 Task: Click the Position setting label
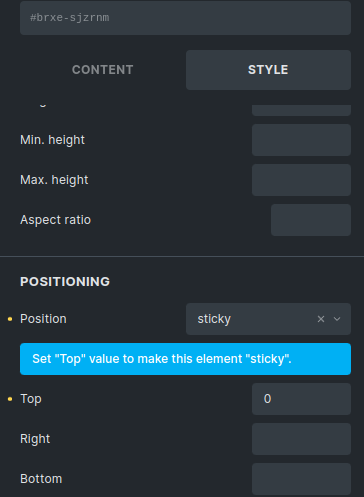[43, 319]
